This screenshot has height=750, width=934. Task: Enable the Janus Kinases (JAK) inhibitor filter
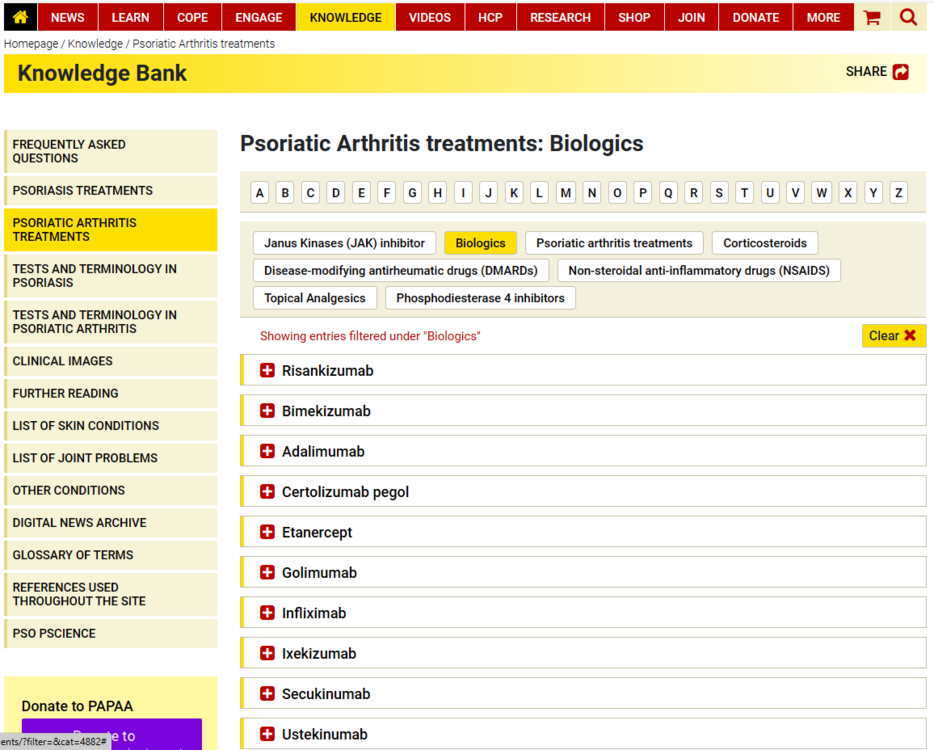click(344, 243)
